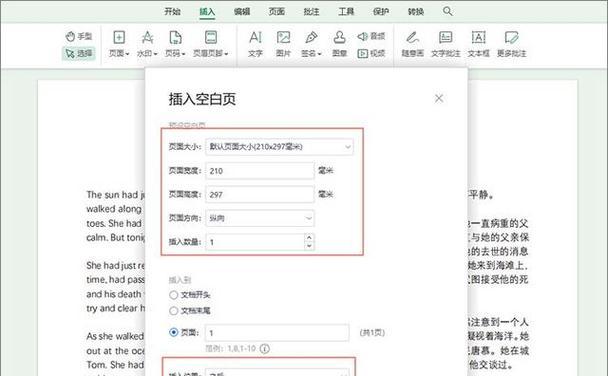This screenshot has width=608, height=376.
Task: Choose the Text Annotation (文字批注) tool
Action: (x=446, y=44)
